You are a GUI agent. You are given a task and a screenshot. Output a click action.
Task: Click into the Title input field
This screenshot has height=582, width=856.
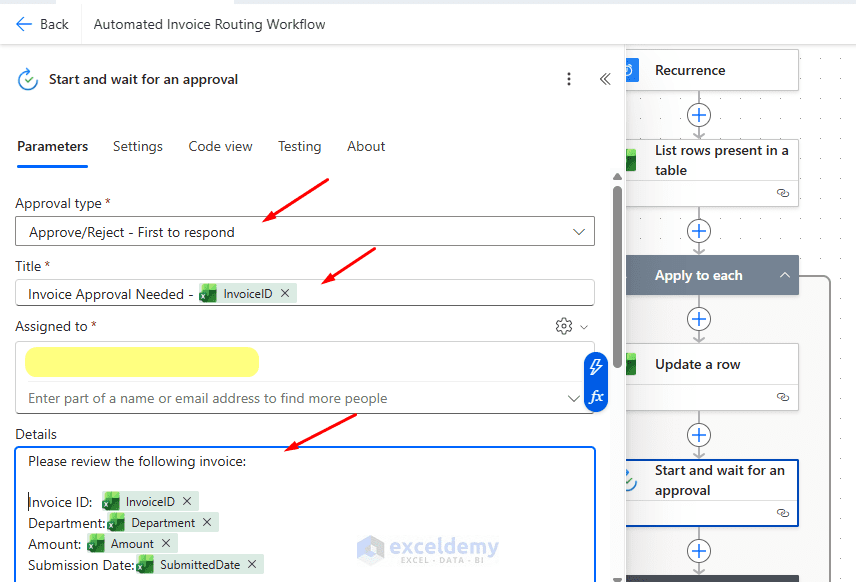pos(305,293)
